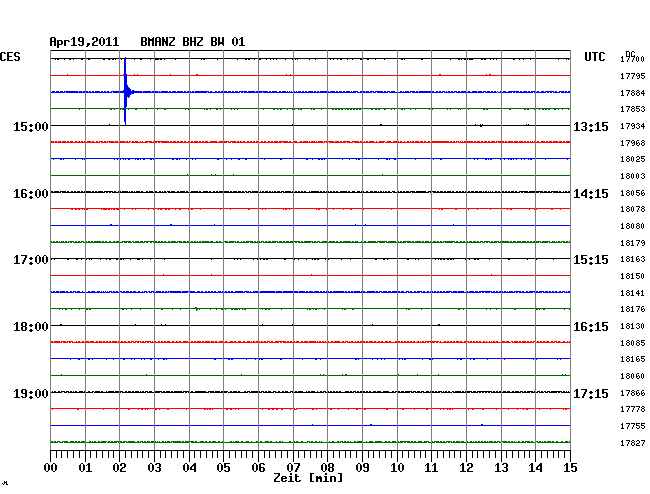Click the DC offset value "18130"

[633, 326]
